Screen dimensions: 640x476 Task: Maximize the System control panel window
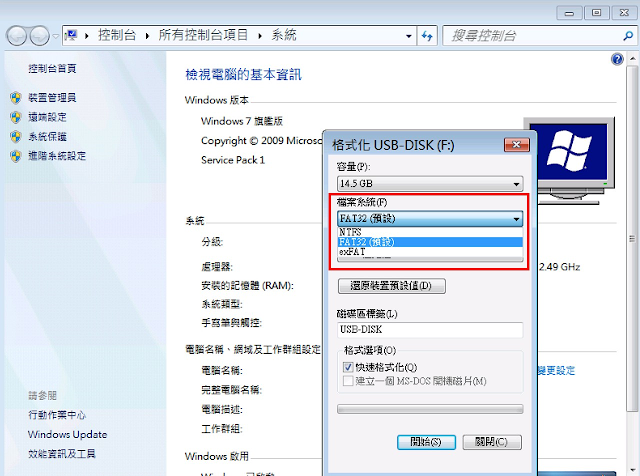click(596, 13)
